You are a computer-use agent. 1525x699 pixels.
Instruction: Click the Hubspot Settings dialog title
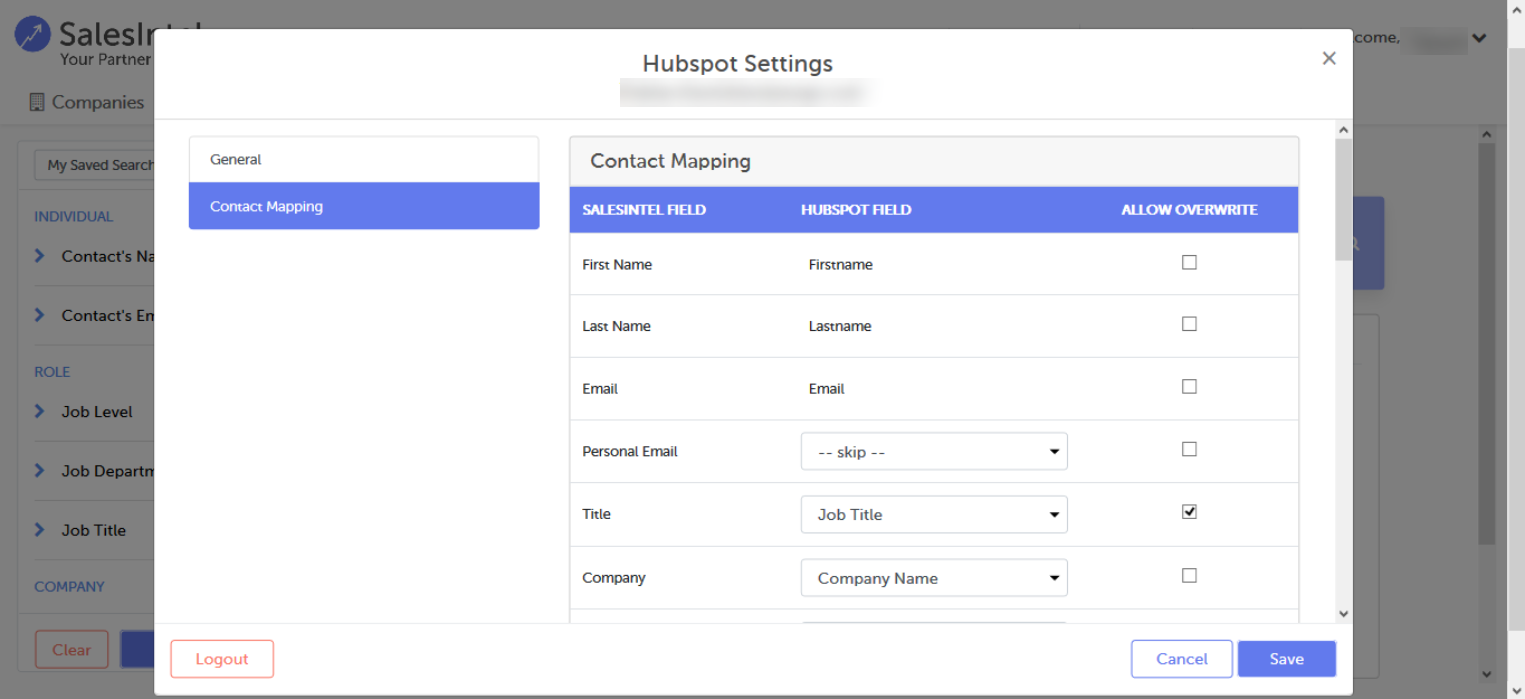click(738, 63)
